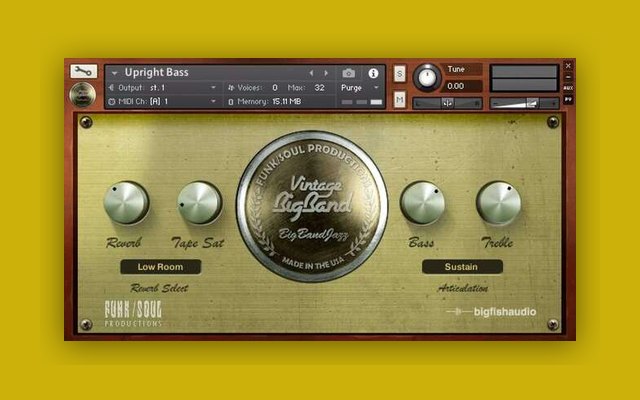640x400 pixels.
Task: Open instrument edit mode with the wrench icon
Action: [83, 71]
